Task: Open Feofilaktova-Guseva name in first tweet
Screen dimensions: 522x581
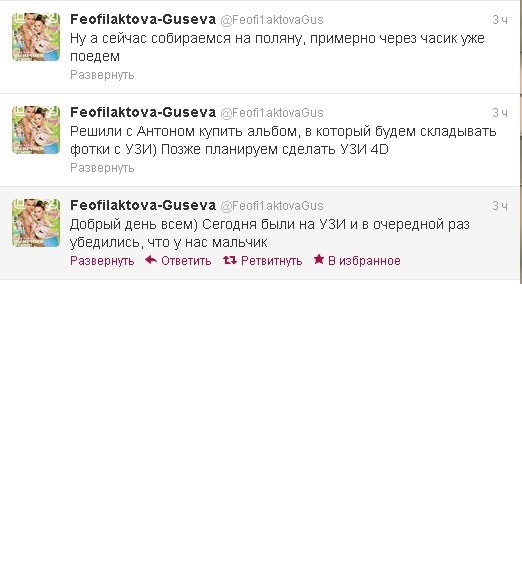Action: pos(143,19)
